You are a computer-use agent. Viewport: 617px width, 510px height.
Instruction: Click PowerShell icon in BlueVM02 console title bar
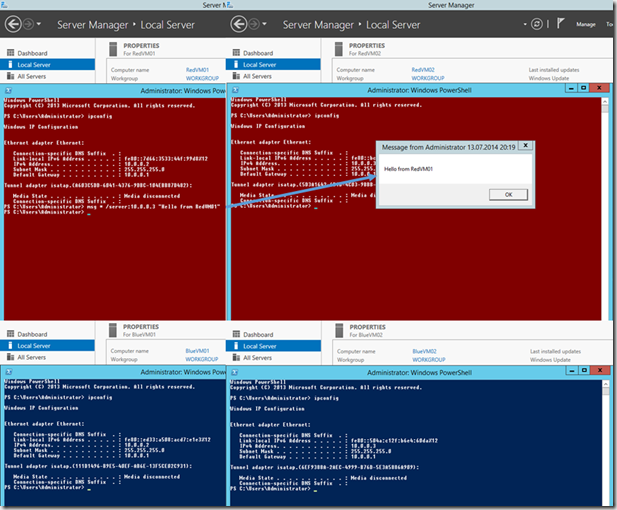coord(235,372)
